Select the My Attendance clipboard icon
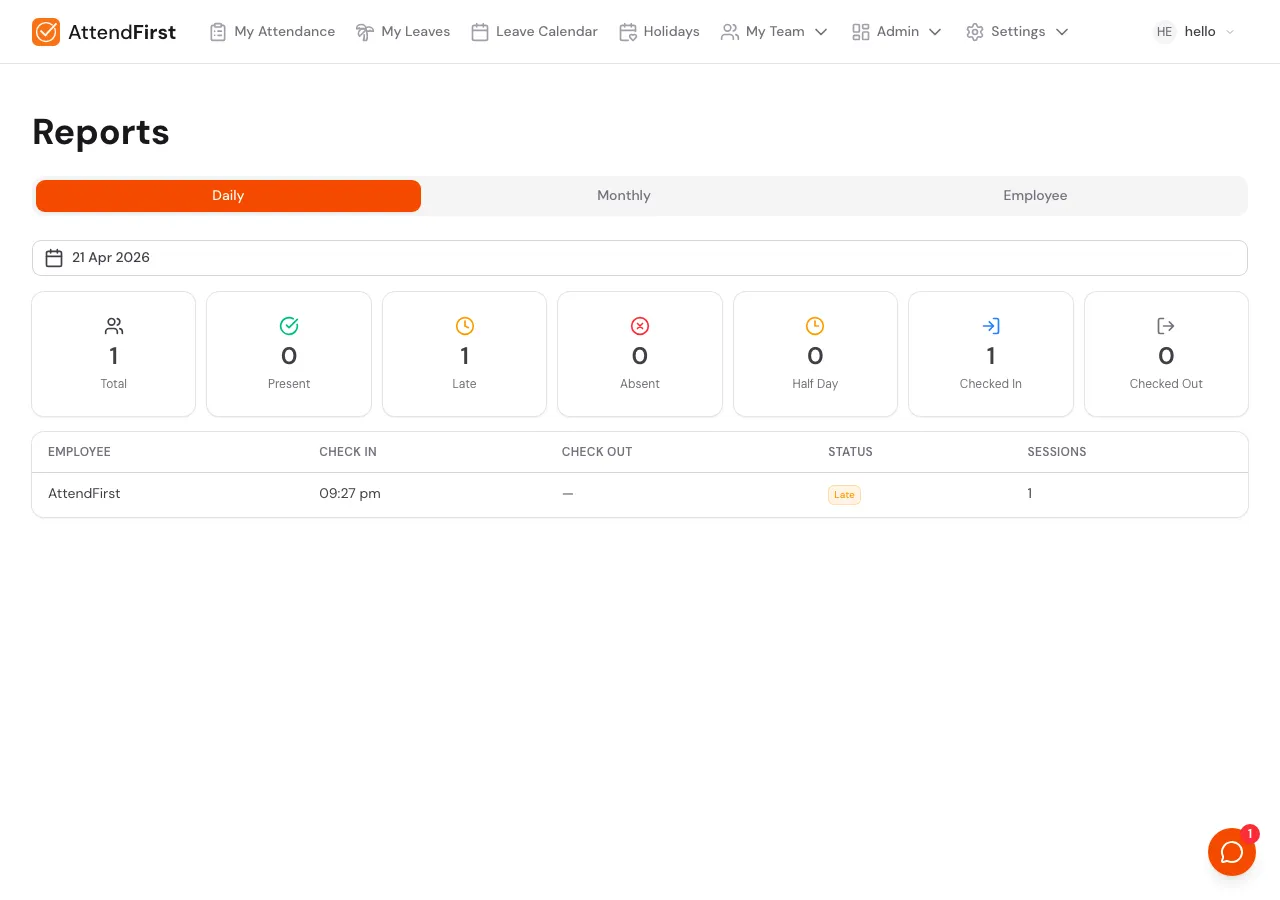Viewport: 1280px width, 900px height. point(218,31)
